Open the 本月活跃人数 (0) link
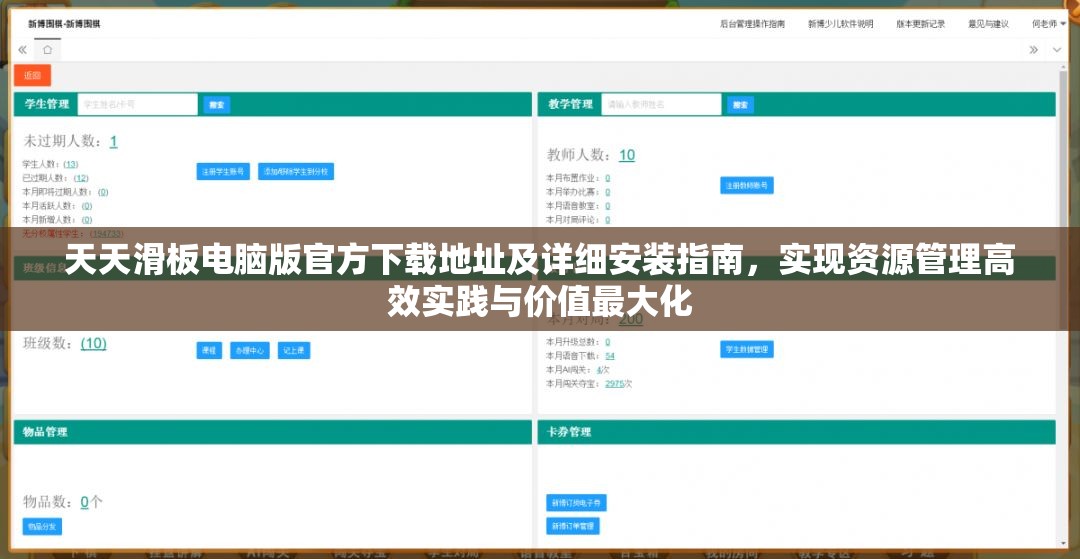1080x559 pixels. click(x=87, y=206)
